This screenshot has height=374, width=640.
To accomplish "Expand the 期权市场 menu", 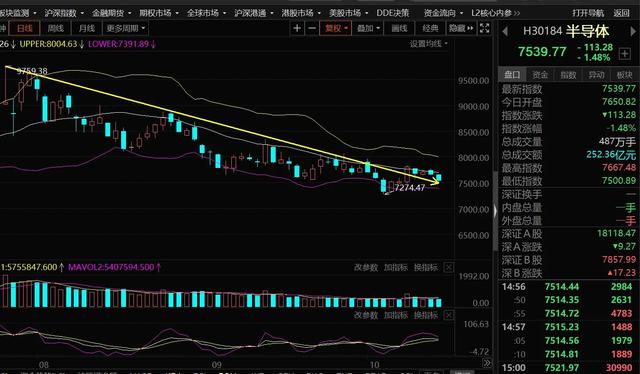I will coord(159,13).
